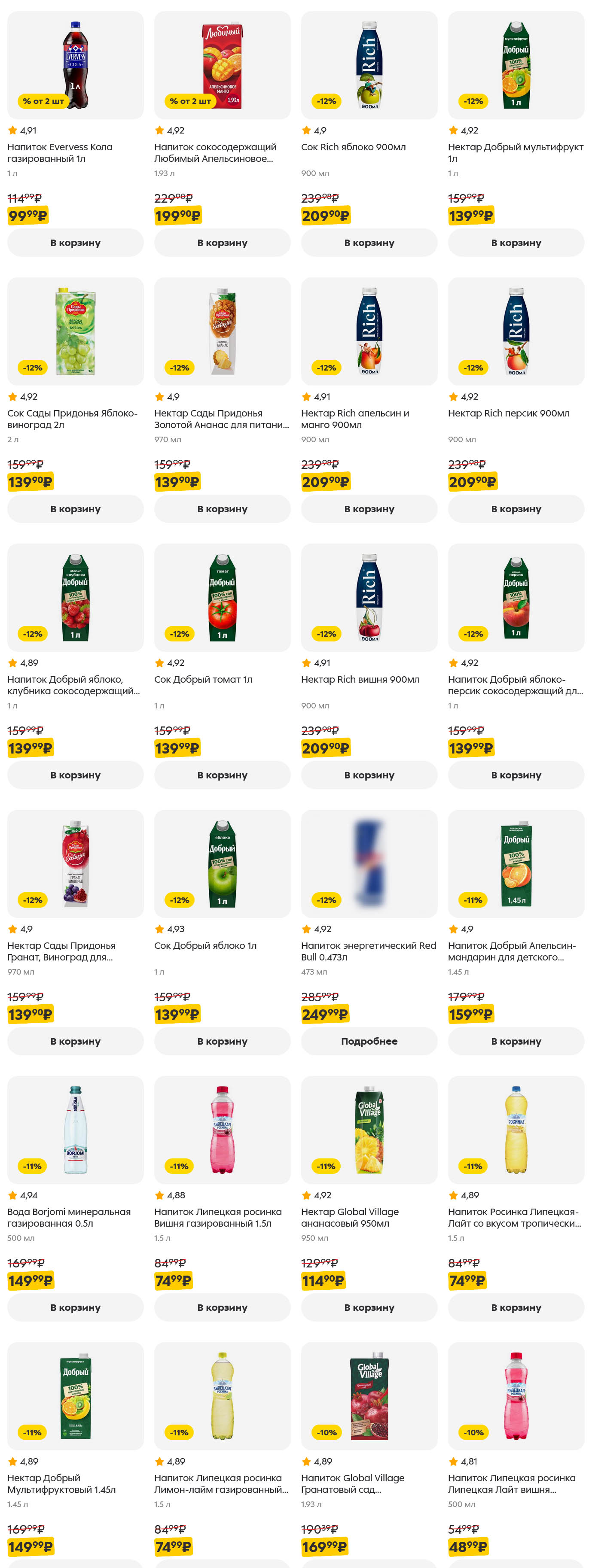Click the -11% badge on Global Village ананасовый
Viewport: 592px width, 1568px height.
coord(326,1166)
